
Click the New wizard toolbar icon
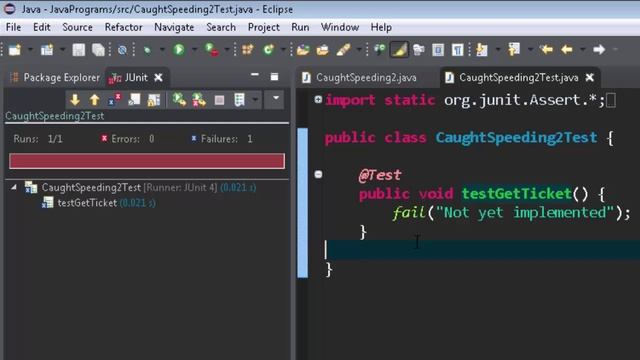coord(15,50)
